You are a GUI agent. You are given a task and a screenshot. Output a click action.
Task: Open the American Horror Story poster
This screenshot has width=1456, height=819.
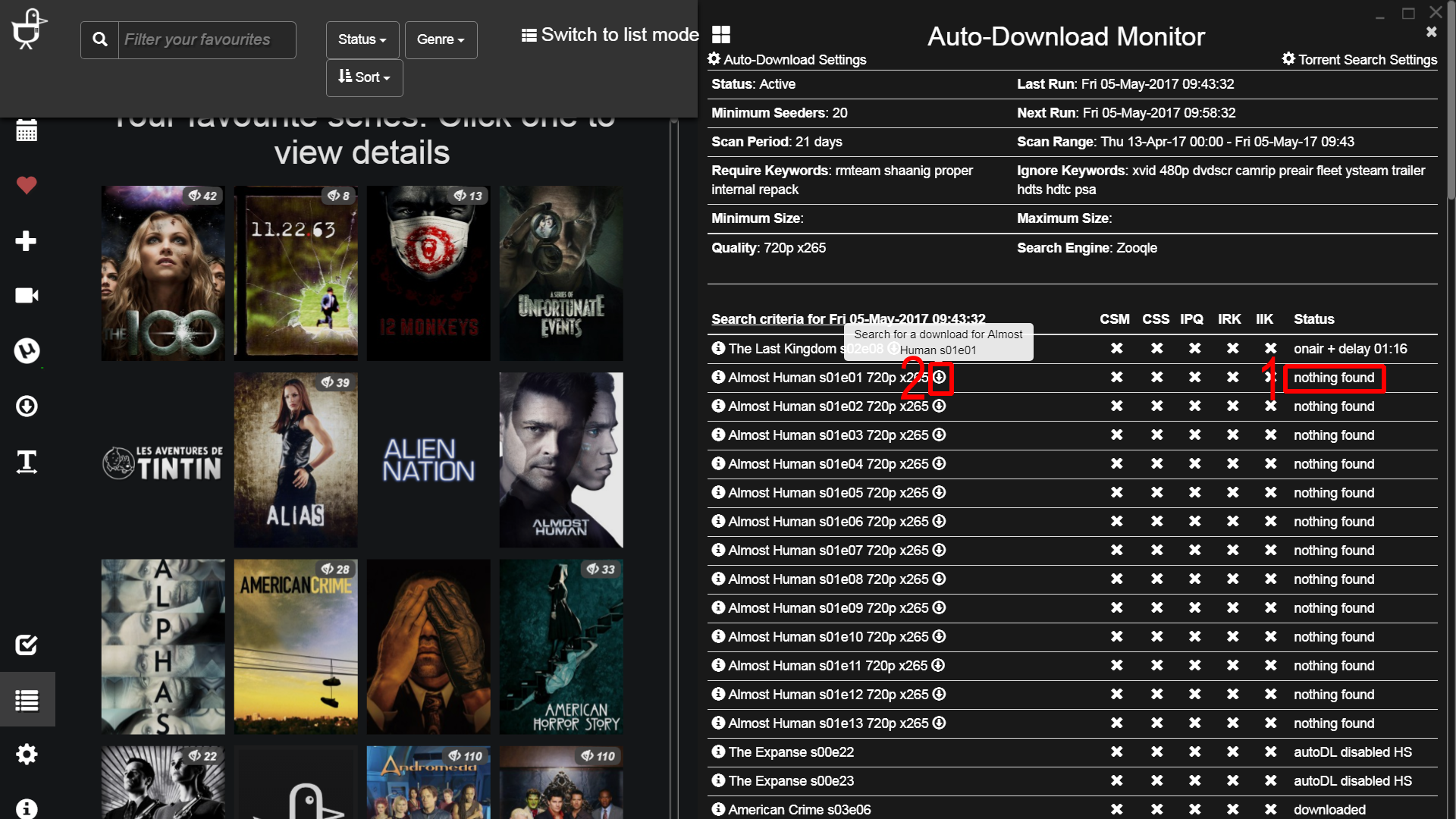[x=561, y=647]
